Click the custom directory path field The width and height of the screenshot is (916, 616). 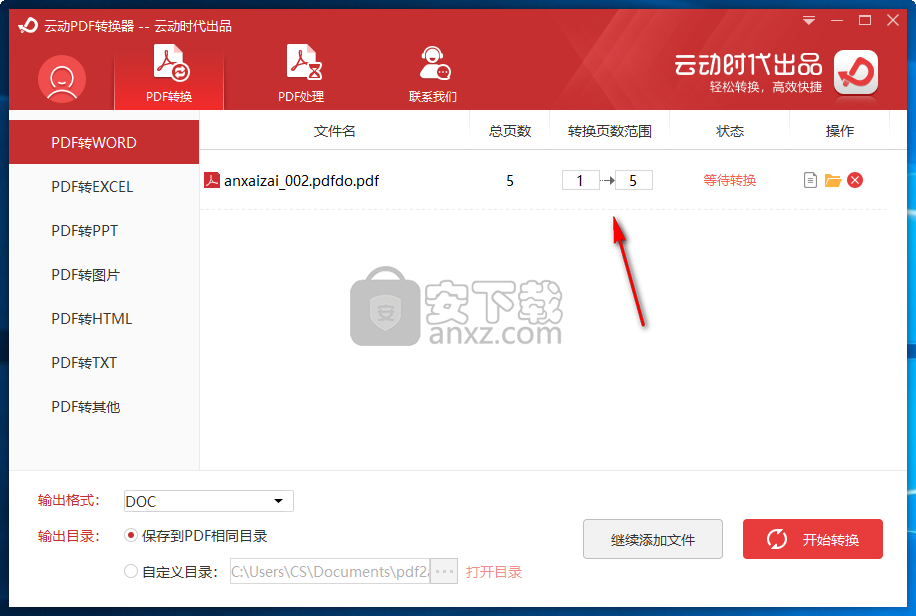pos(330,571)
